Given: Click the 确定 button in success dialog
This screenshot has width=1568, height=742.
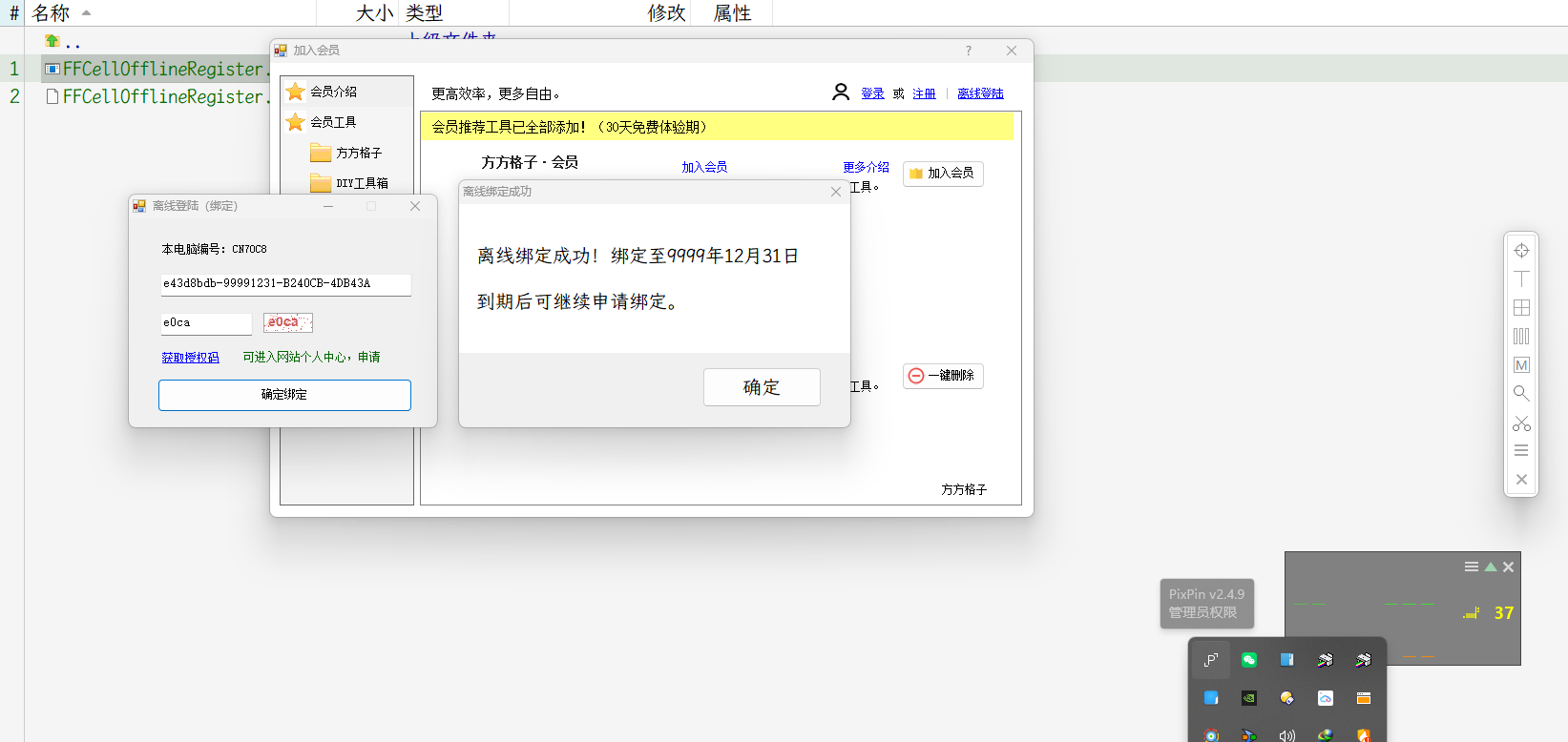Looking at the screenshot, I should click(x=762, y=387).
